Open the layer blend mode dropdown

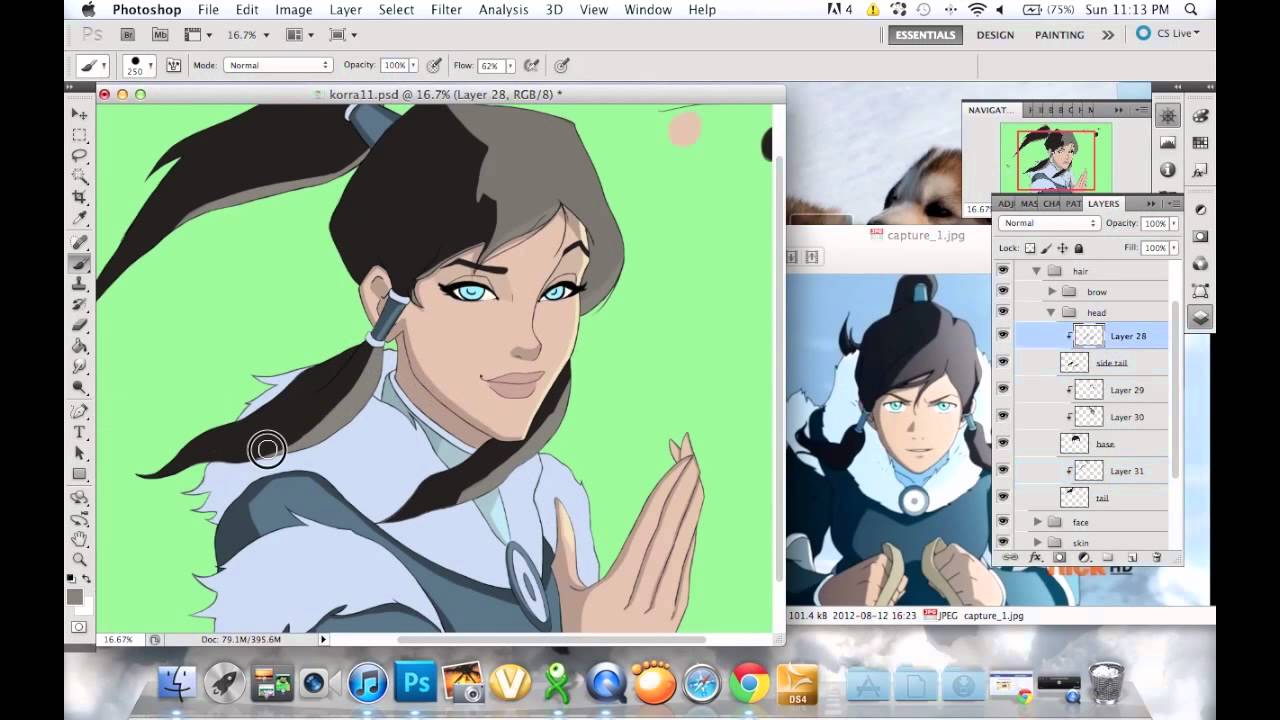[x=1049, y=224]
